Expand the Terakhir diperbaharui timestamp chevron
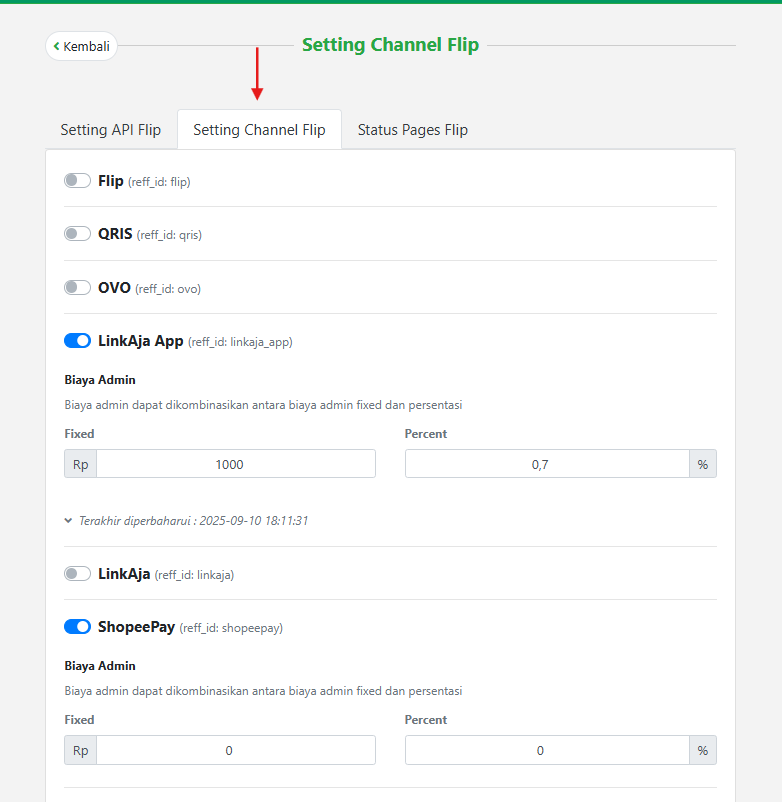This screenshot has width=782, height=802. (x=68, y=521)
